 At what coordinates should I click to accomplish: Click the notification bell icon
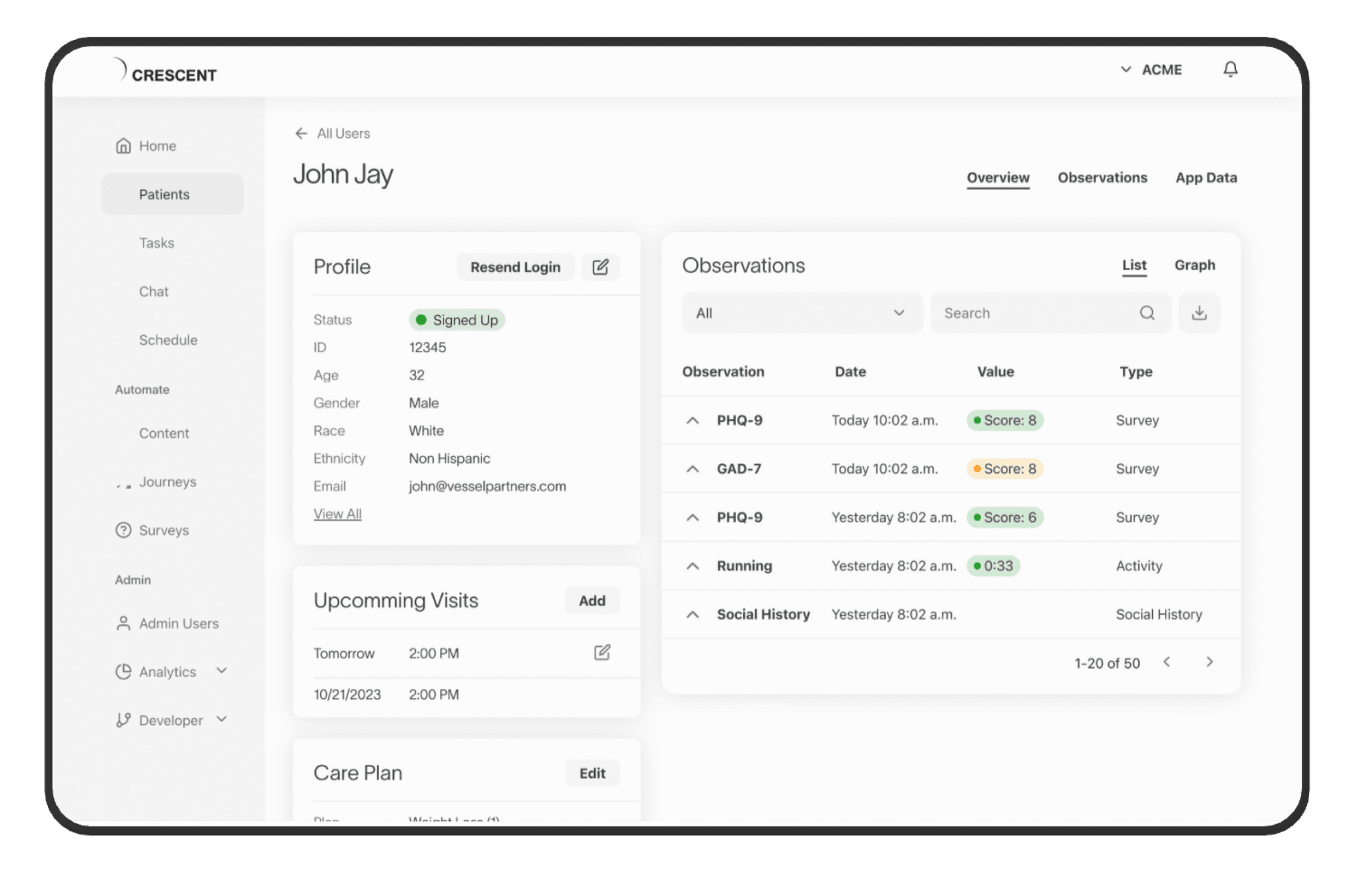point(1230,69)
